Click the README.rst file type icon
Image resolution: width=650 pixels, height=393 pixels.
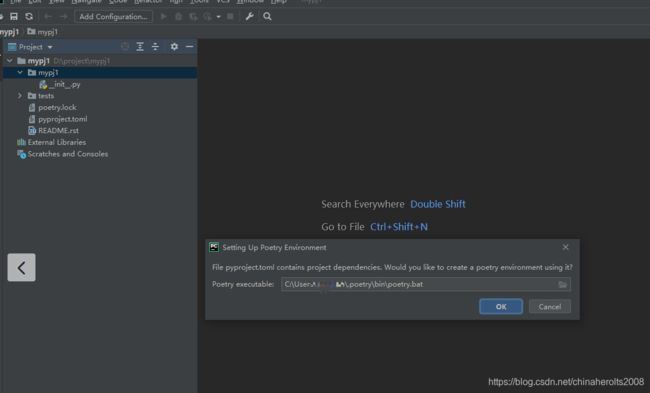click(x=32, y=131)
